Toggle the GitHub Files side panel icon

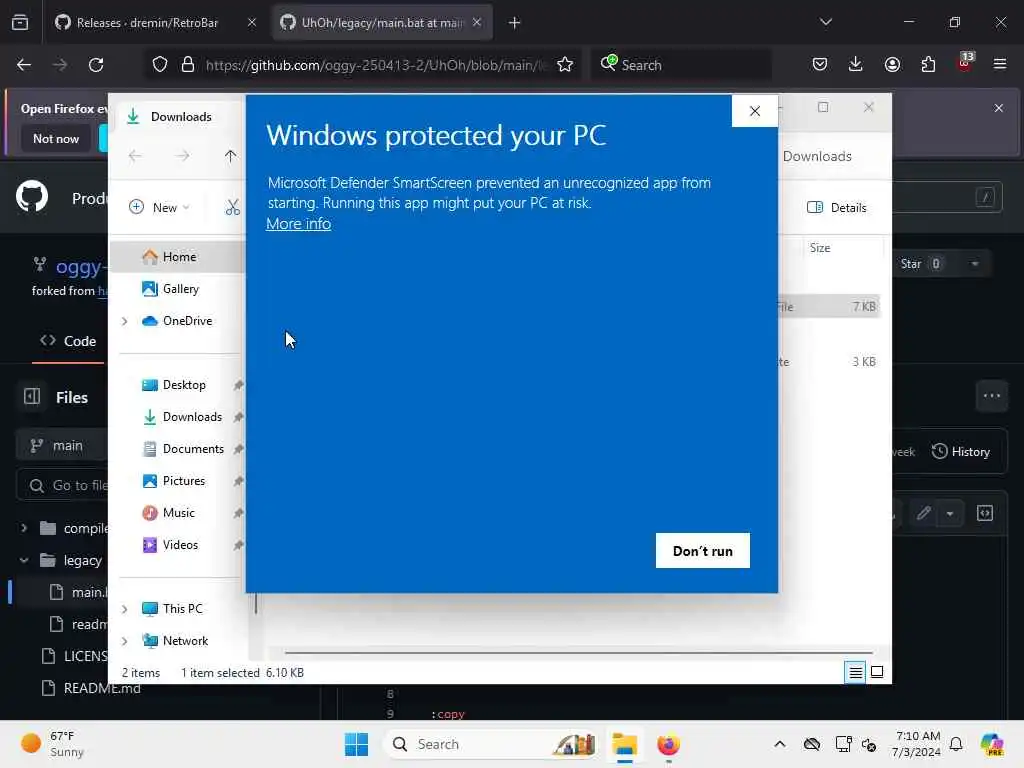32,396
